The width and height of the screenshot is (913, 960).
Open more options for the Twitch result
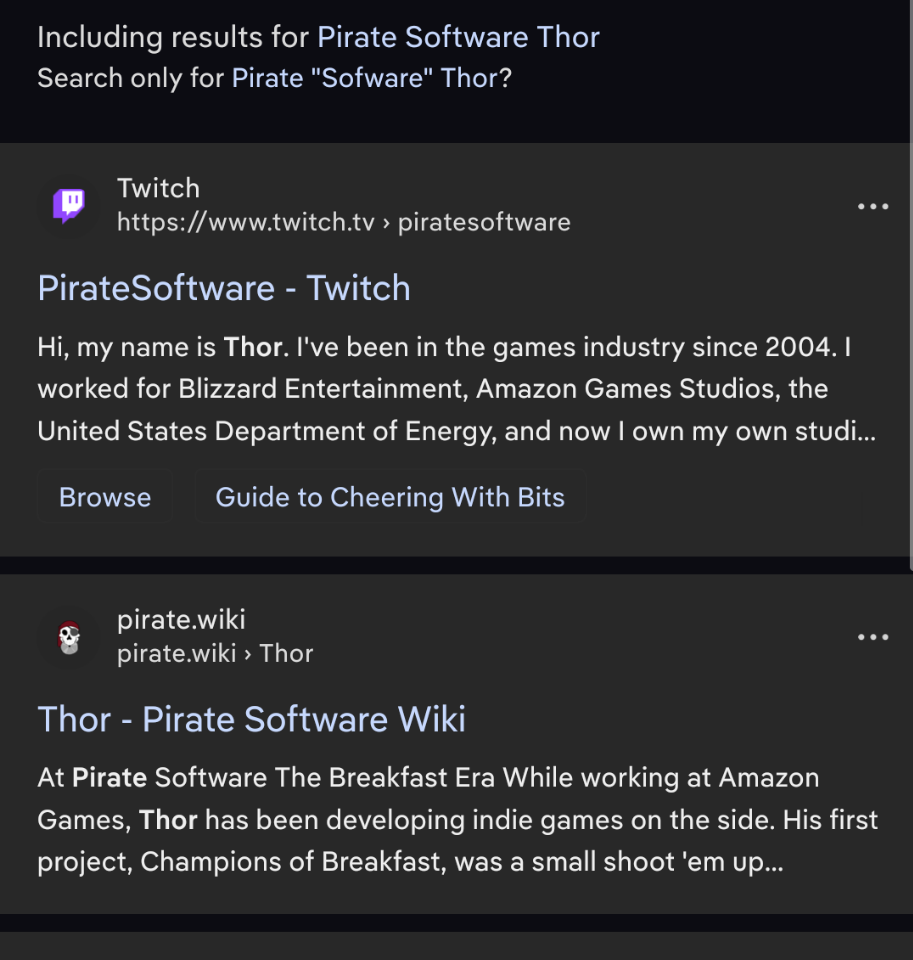click(x=873, y=207)
